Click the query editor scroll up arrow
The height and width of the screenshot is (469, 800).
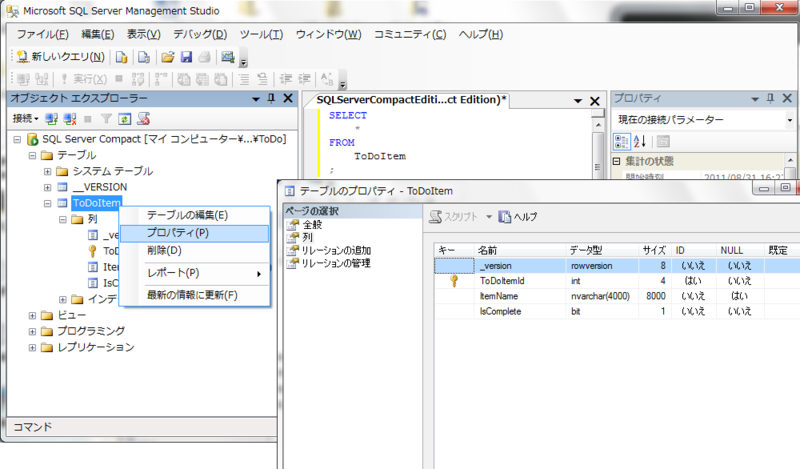tap(598, 125)
